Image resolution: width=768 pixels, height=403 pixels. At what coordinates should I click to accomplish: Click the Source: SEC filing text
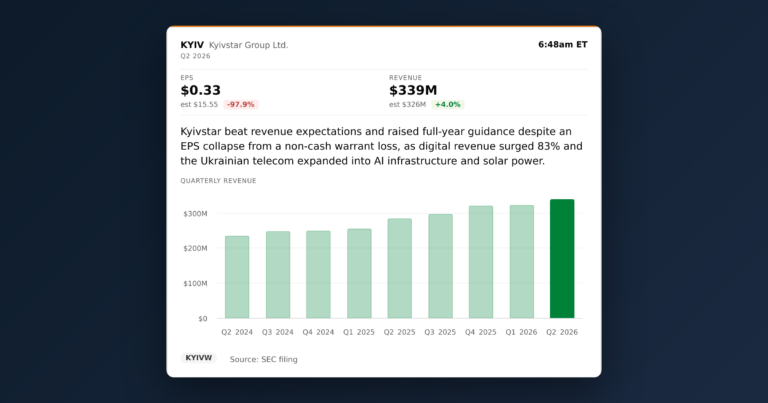click(264, 359)
